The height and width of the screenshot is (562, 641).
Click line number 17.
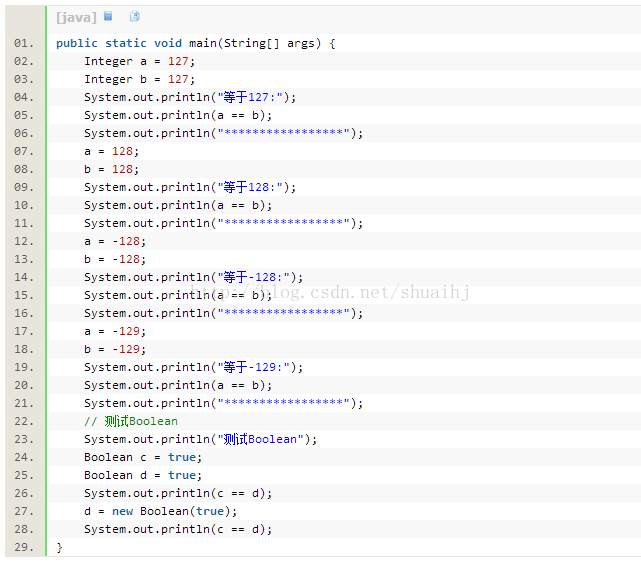[24, 331]
